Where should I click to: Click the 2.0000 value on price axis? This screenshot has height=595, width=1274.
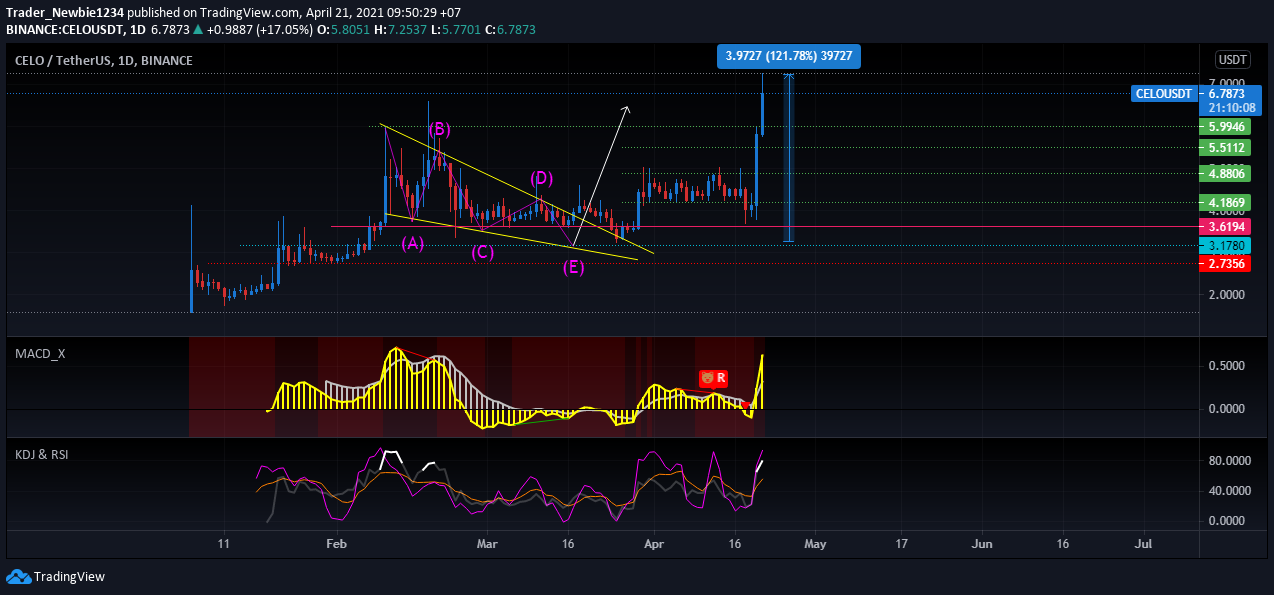pos(1226,295)
